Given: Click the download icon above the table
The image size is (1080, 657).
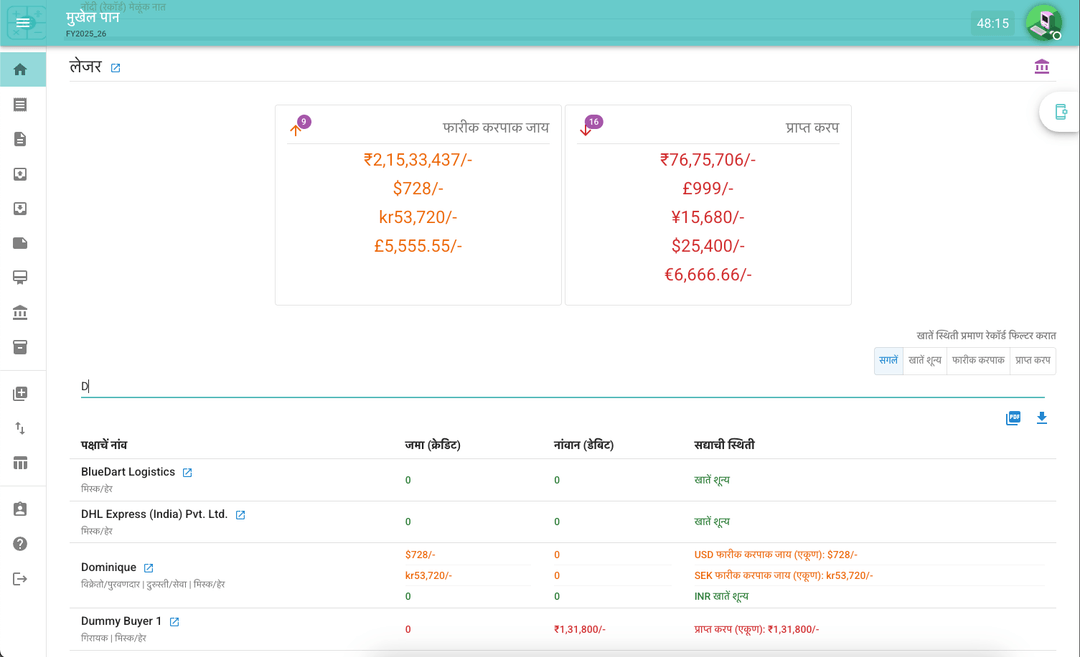Looking at the screenshot, I should (1042, 418).
